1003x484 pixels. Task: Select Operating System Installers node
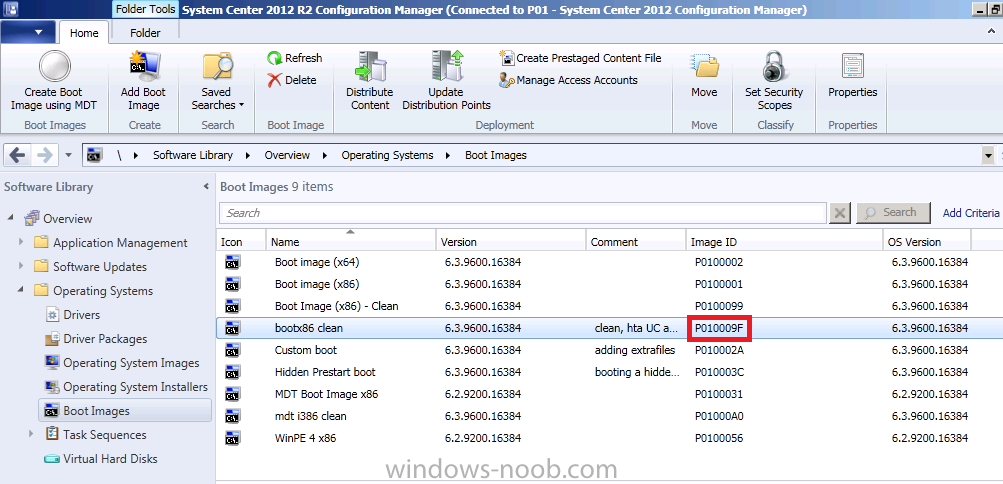coord(136,387)
